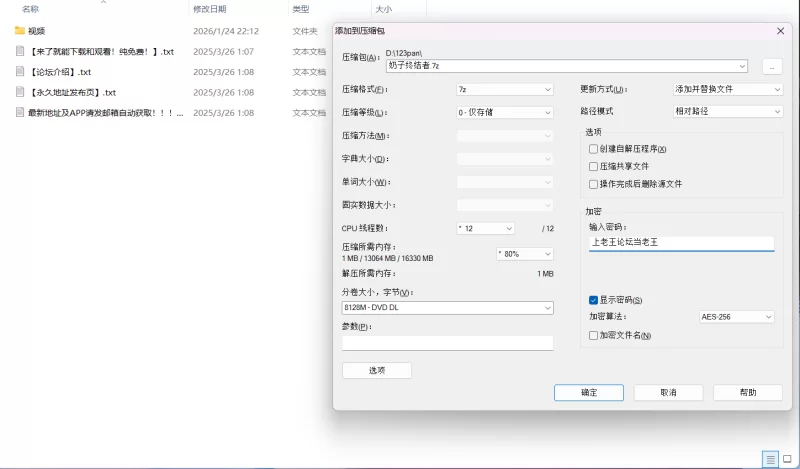This screenshot has height=469, width=800.
Task: Open 压缩格式 dropdown showing 7z
Action: point(505,89)
